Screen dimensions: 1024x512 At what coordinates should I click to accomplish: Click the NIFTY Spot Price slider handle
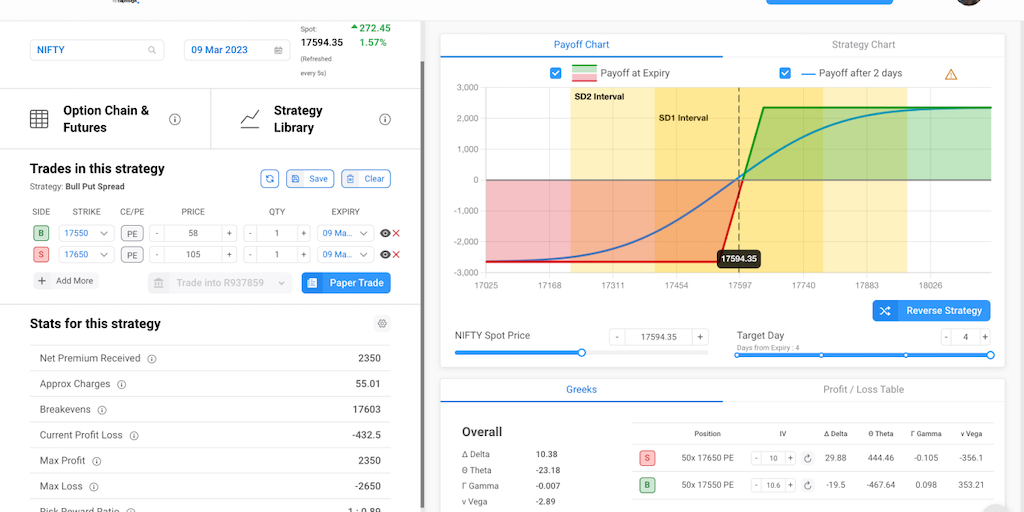tap(582, 353)
